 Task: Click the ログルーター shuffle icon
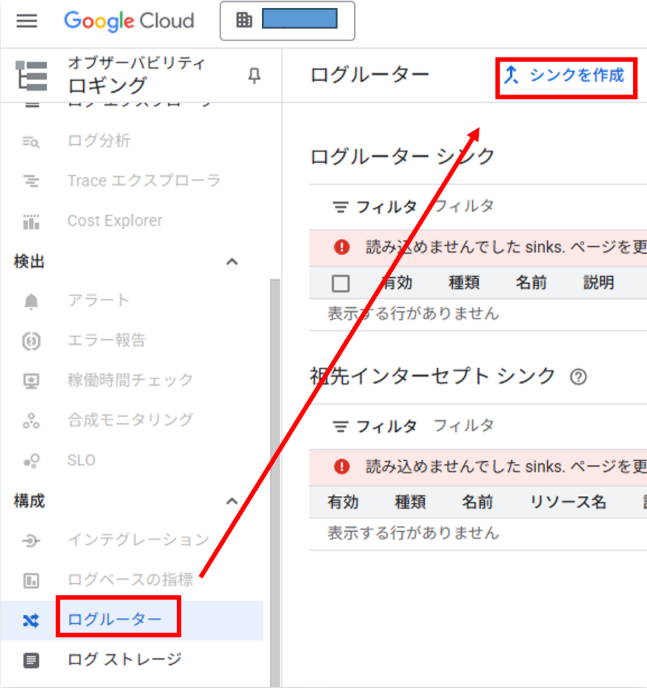point(31,620)
